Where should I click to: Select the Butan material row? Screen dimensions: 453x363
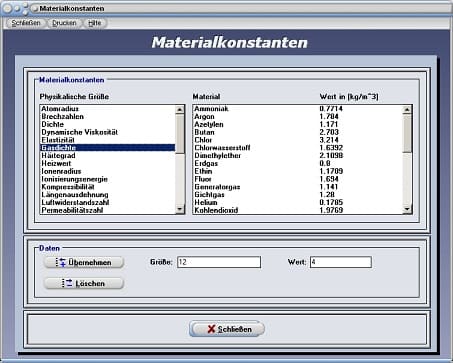tap(298, 132)
